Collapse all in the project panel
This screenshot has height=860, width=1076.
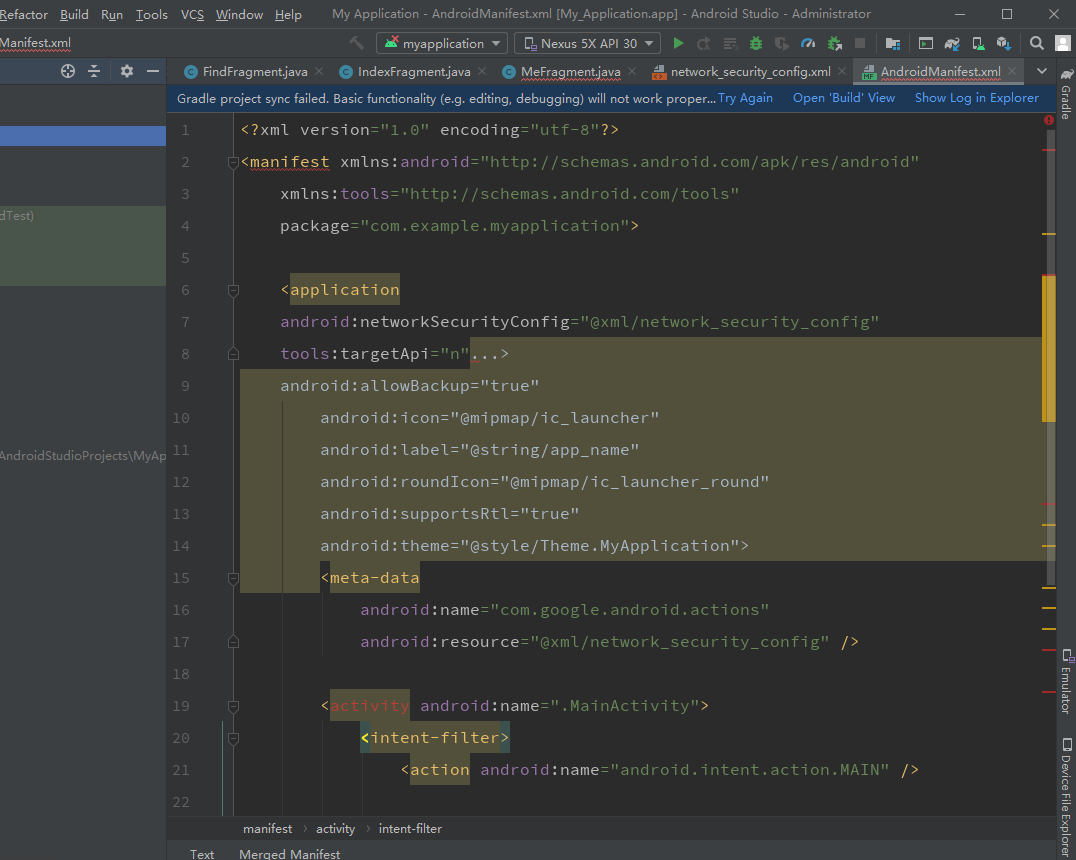pyautogui.click(x=94, y=71)
